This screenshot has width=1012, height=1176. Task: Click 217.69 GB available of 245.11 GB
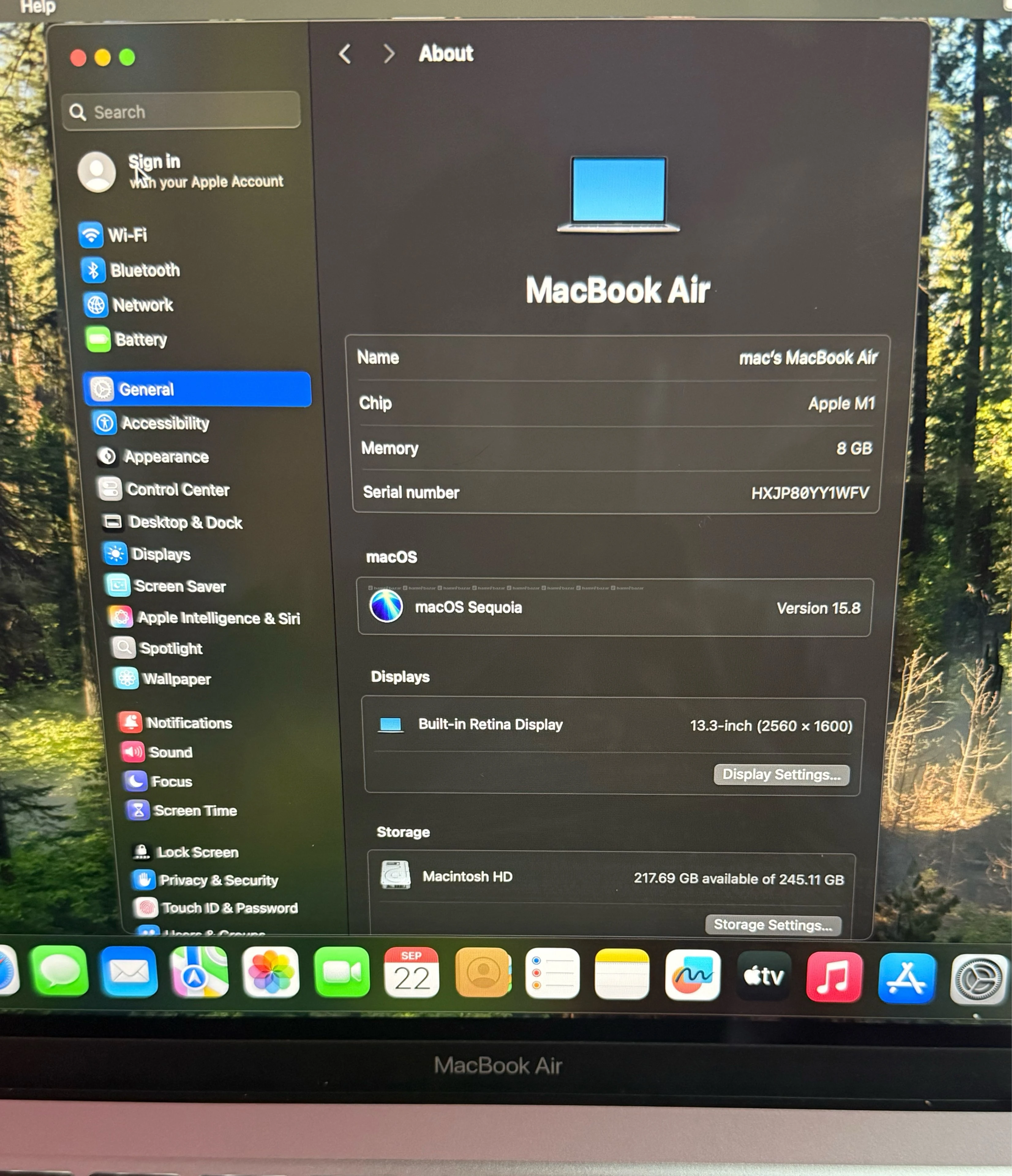(x=739, y=879)
